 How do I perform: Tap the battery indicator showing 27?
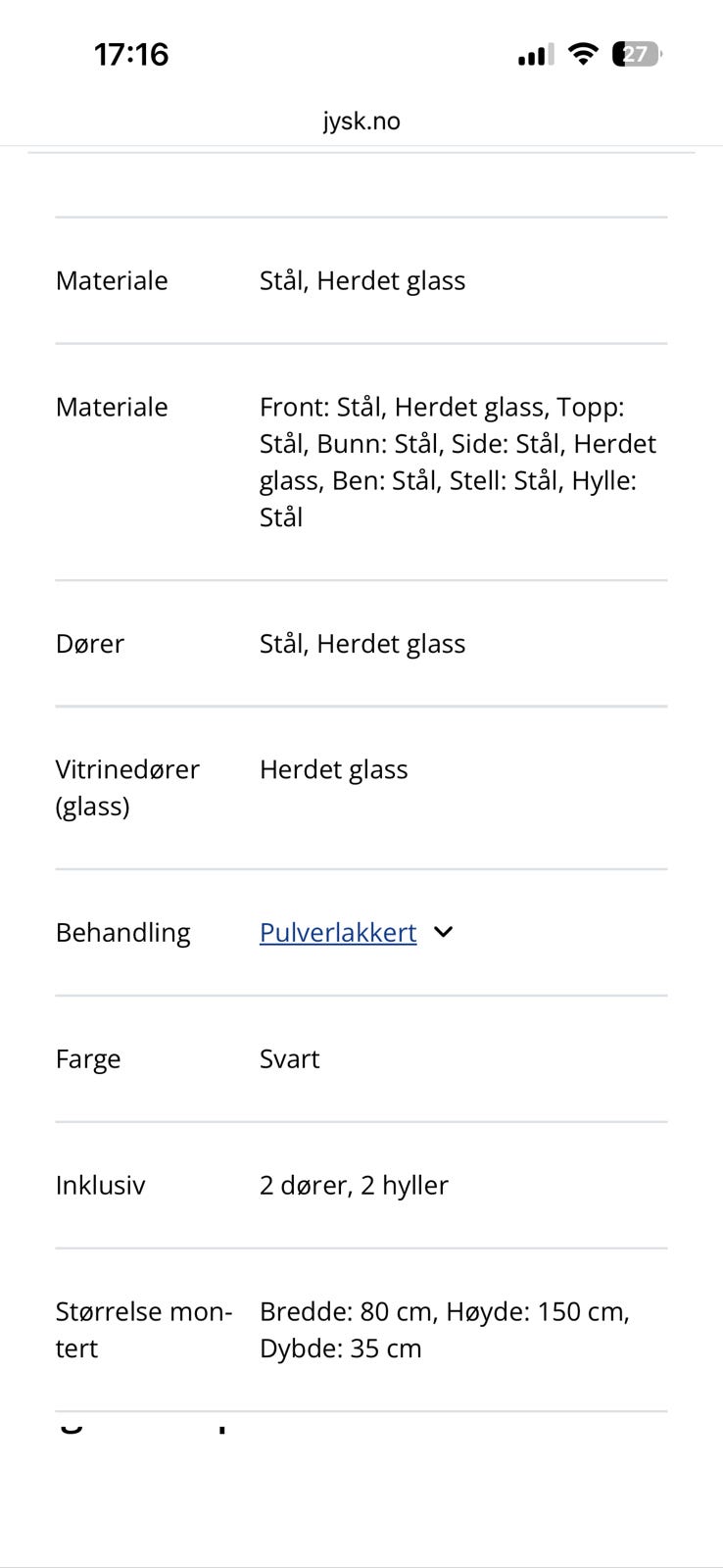(635, 54)
